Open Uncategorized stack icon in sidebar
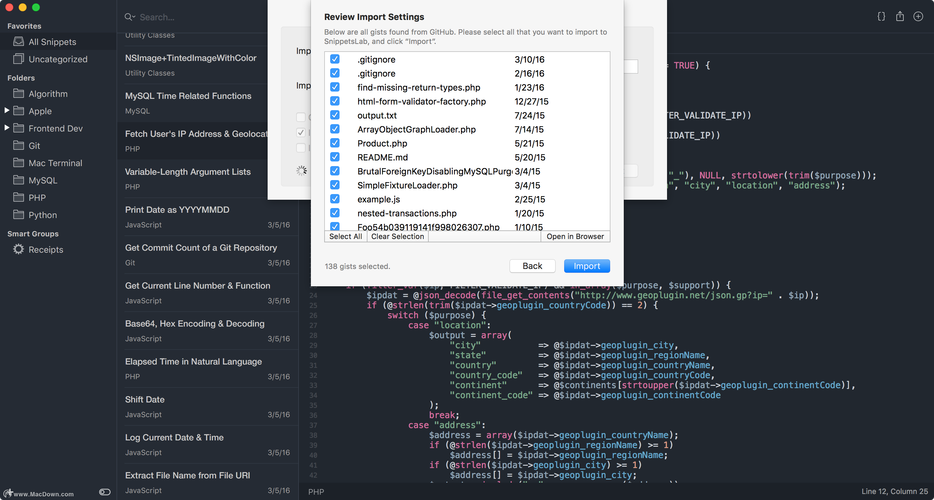 coord(18,59)
